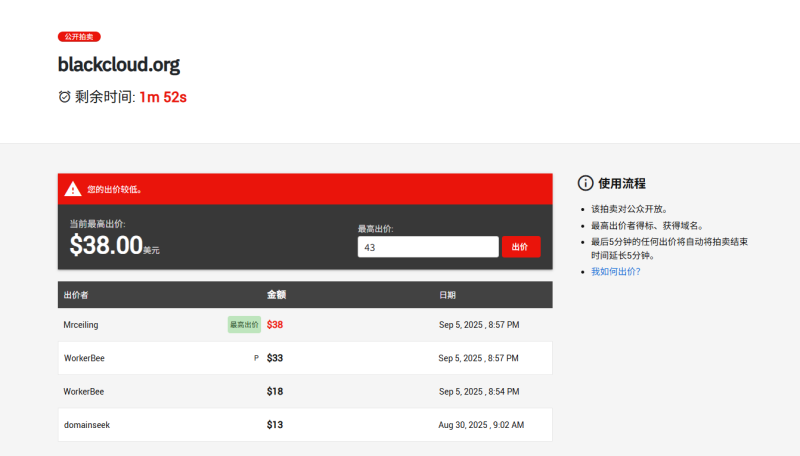Screen dimensions: 800x456
Task: Click the info circle icon next to 使用流程
Action: click(x=586, y=183)
